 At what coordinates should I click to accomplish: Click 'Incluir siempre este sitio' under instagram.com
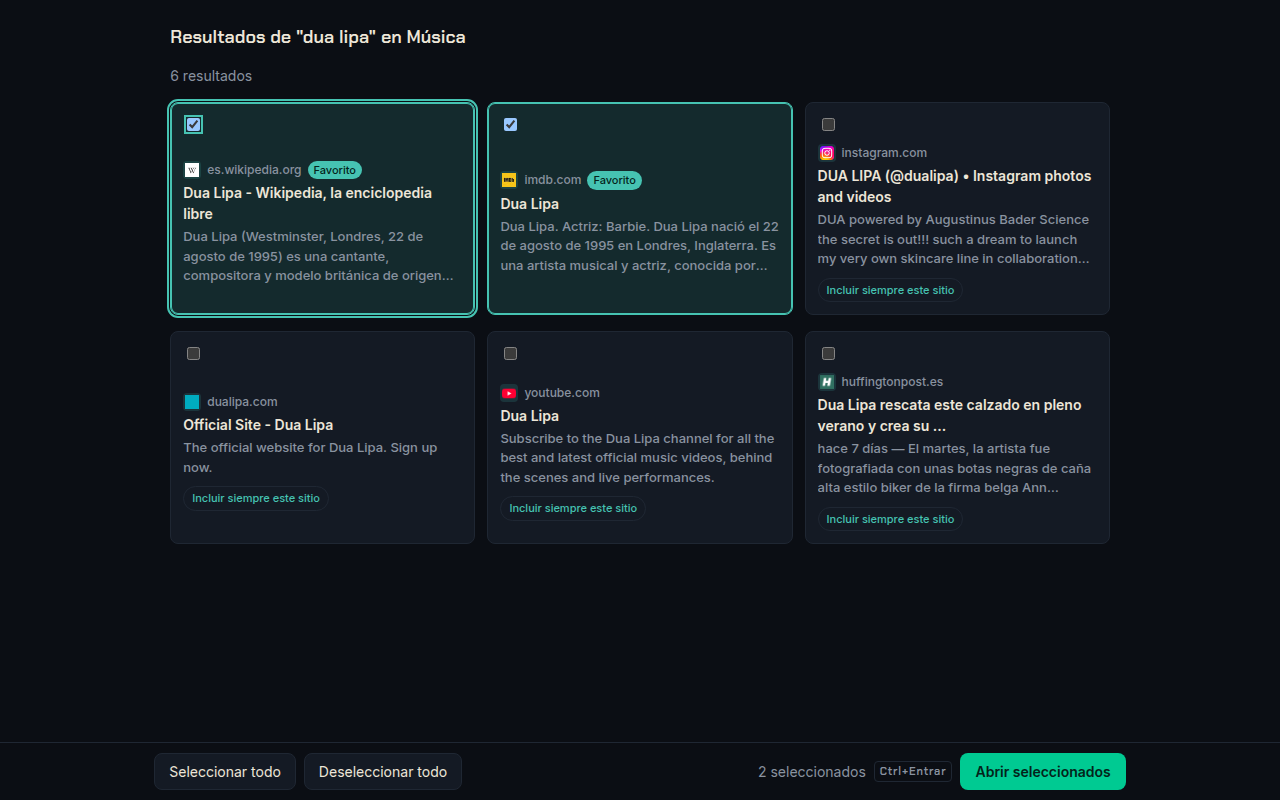pos(890,290)
